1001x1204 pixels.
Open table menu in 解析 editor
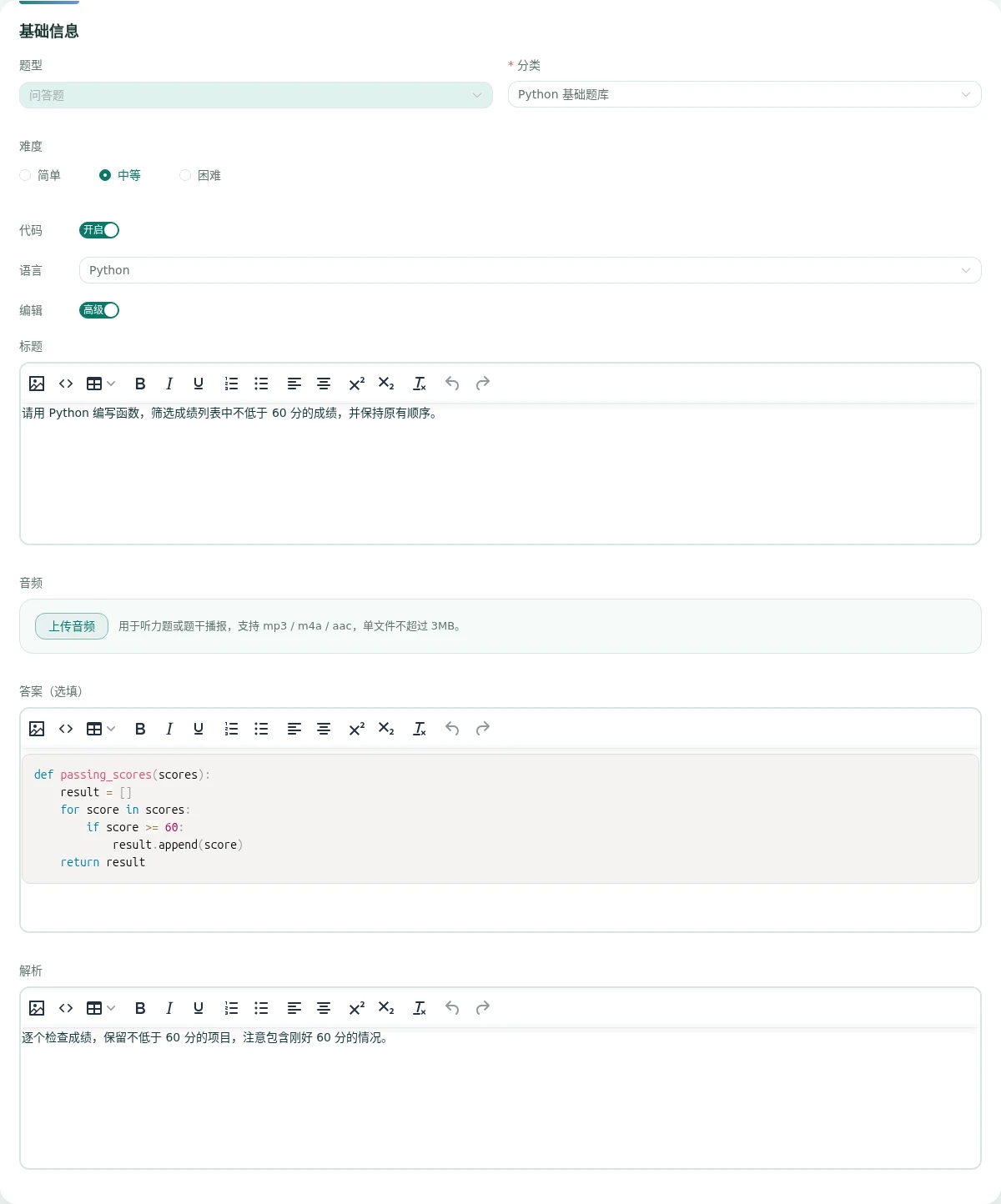click(x=101, y=1008)
